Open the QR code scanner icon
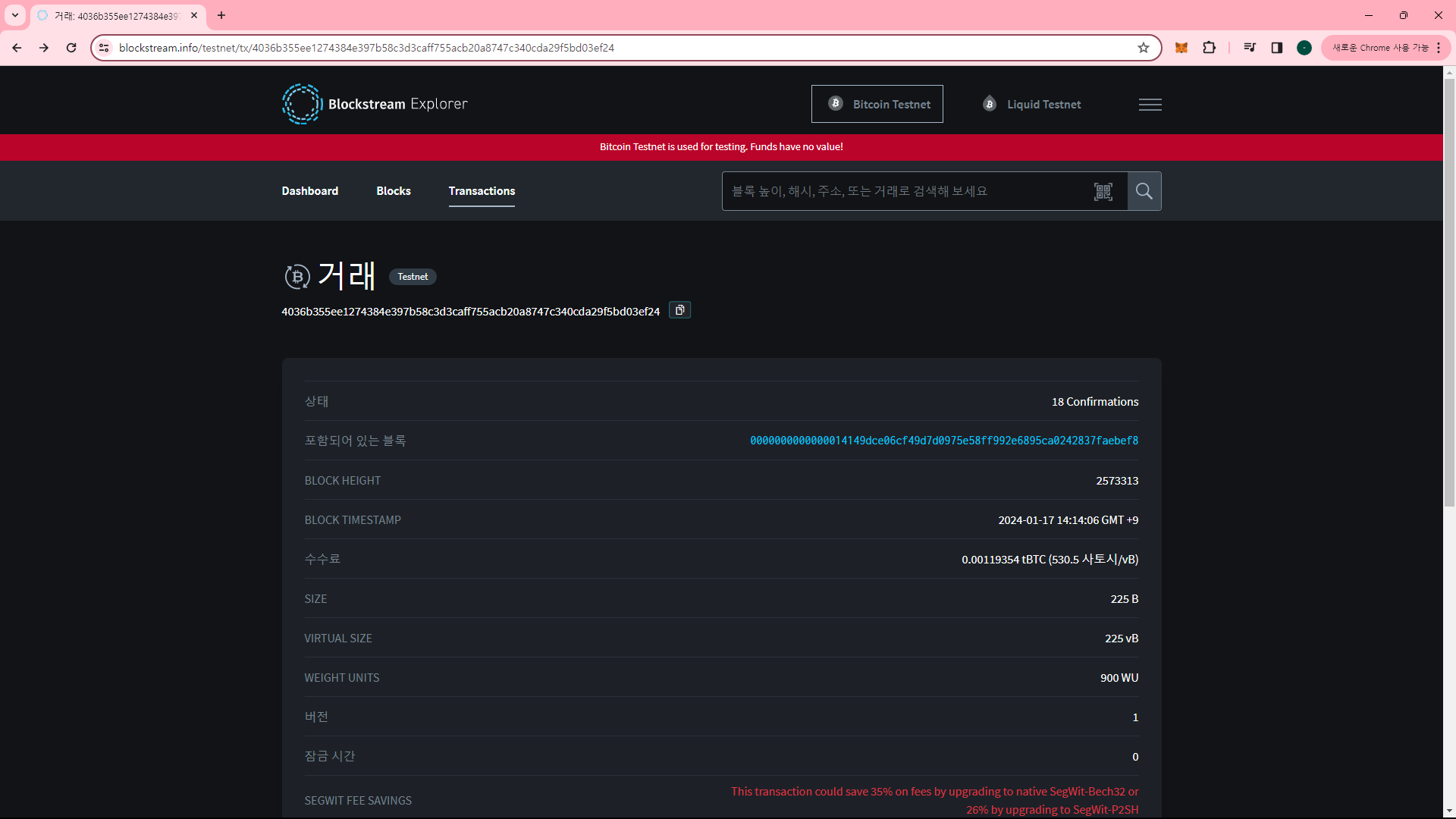 [x=1103, y=191]
